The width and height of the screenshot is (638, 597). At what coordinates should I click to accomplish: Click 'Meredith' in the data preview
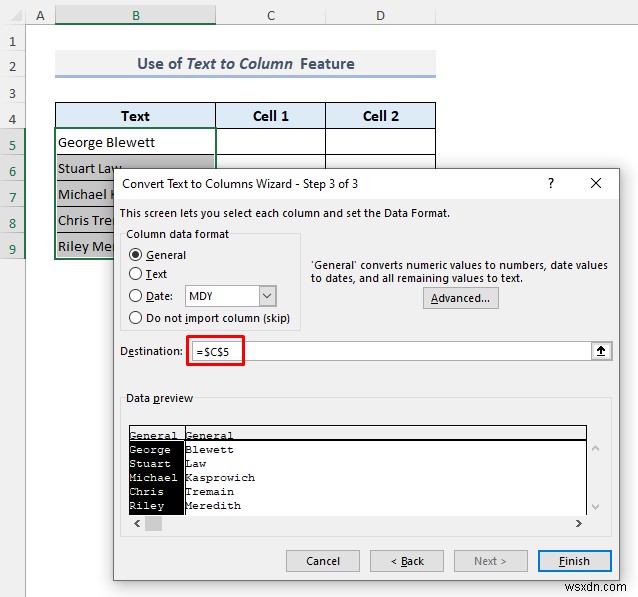(x=213, y=505)
